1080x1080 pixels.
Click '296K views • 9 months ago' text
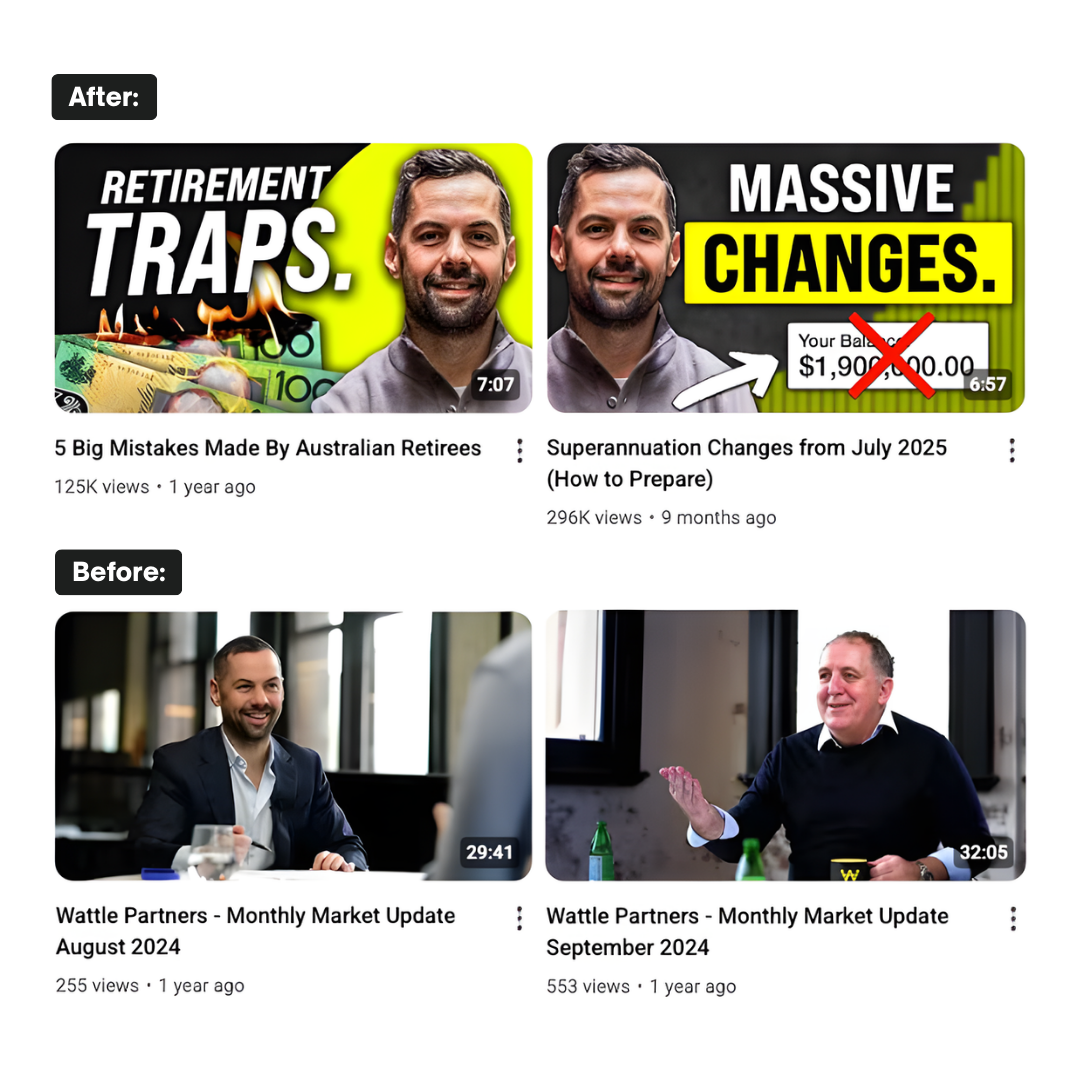click(x=661, y=518)
